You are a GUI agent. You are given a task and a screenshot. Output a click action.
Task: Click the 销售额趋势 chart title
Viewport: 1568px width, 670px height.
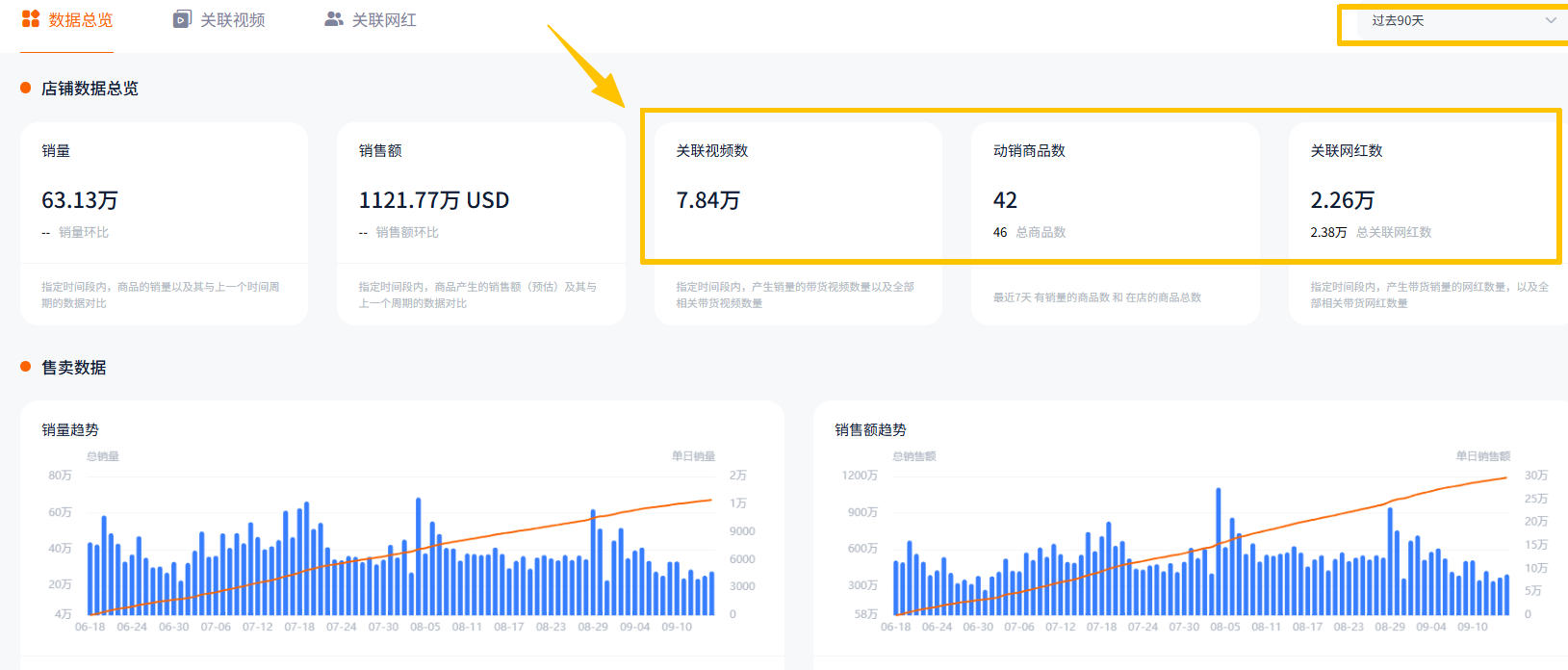870,430
